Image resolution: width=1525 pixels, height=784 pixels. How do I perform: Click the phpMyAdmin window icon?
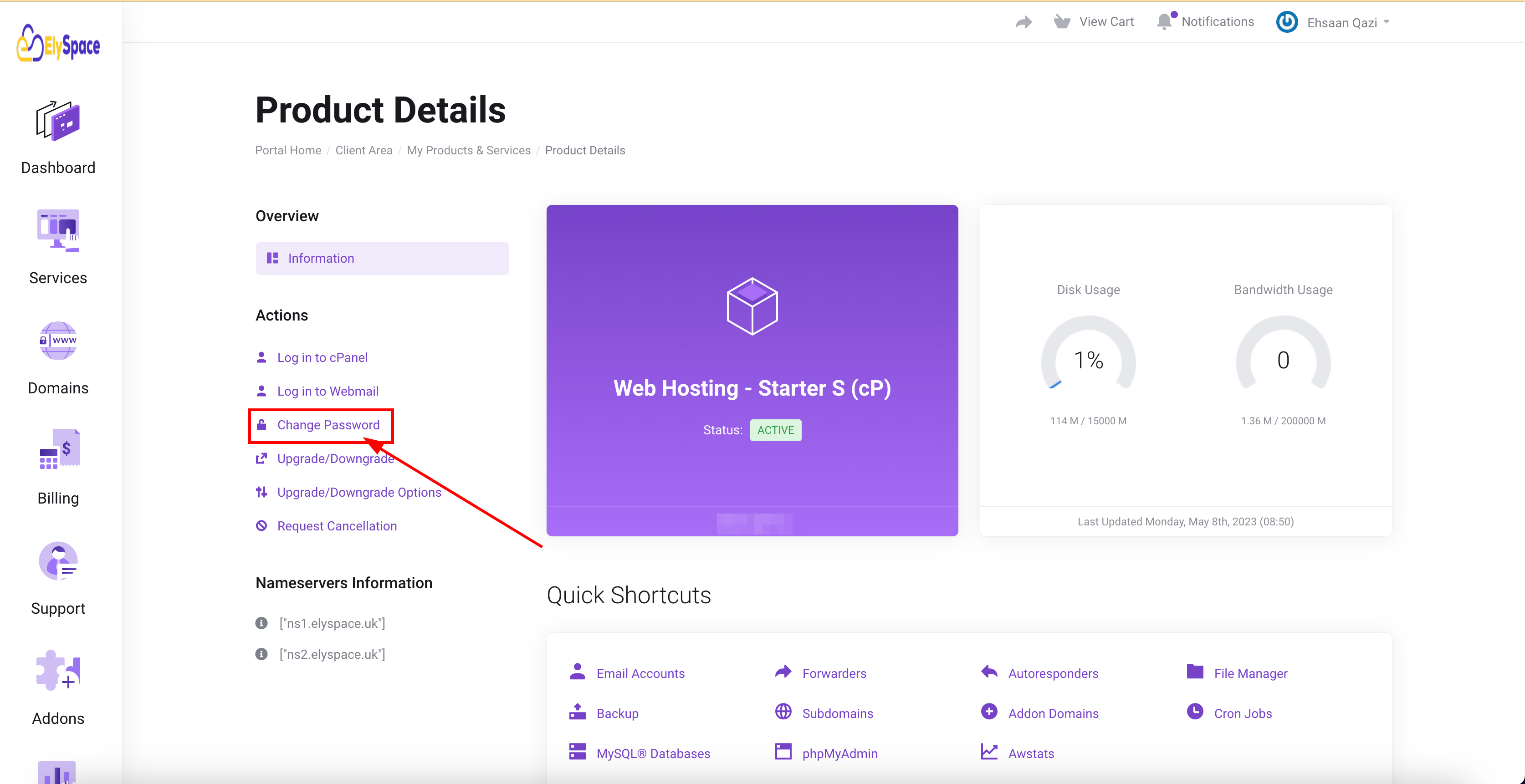783,752
